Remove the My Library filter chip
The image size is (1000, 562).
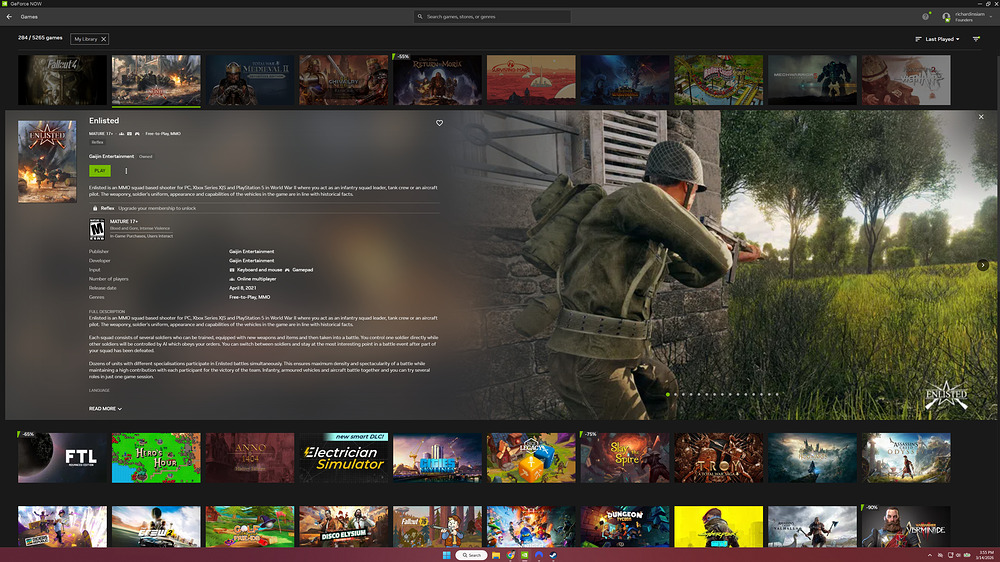point(104,39)
